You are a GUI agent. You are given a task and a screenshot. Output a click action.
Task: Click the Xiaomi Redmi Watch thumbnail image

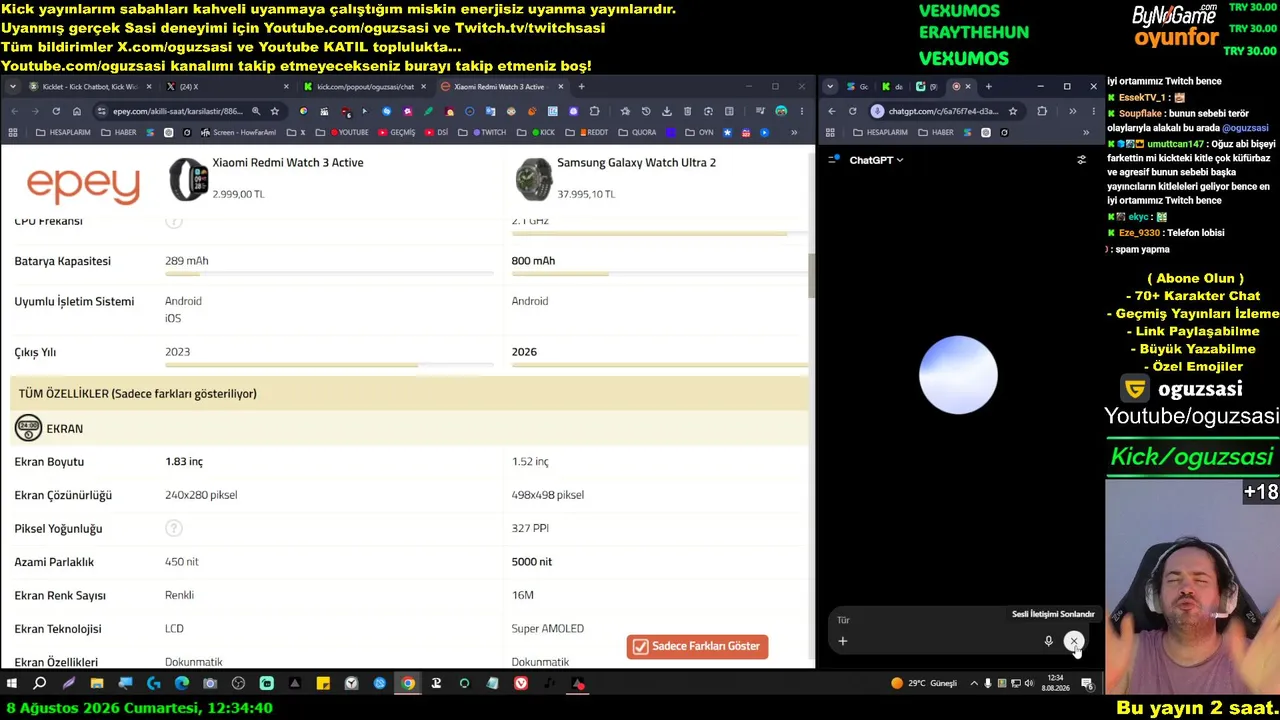[x=188, y=180]
